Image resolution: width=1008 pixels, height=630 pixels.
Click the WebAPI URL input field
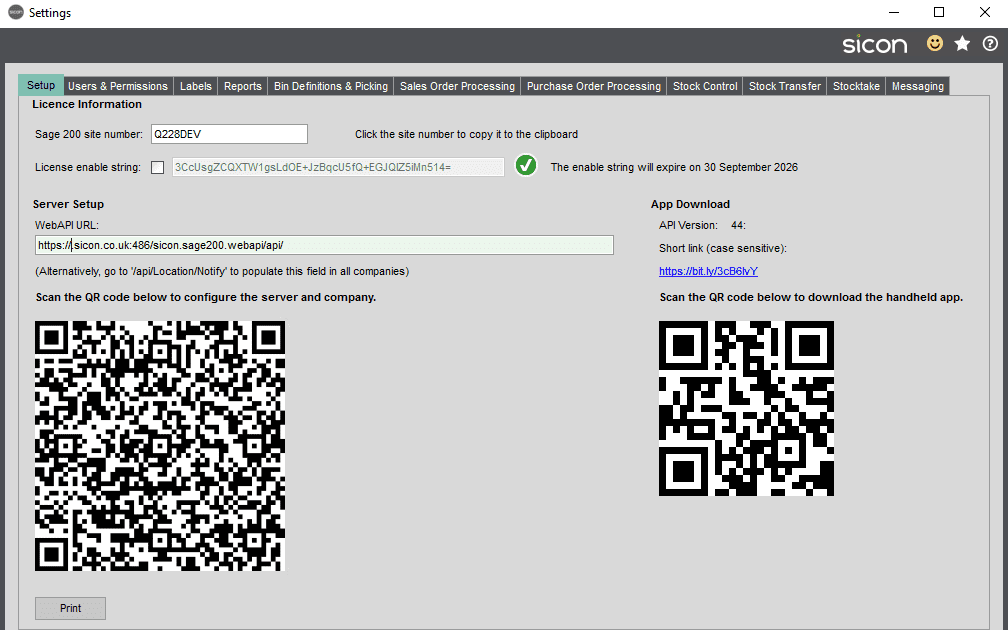coord(324,245)
